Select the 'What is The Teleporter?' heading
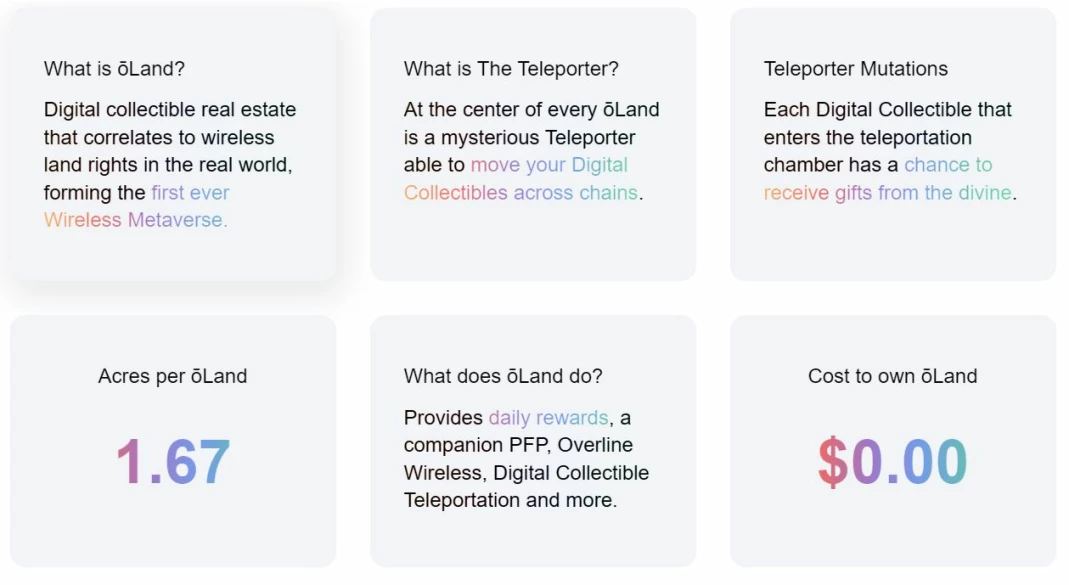The height and width of the screenshot is (585, 1069). point(511,69)
